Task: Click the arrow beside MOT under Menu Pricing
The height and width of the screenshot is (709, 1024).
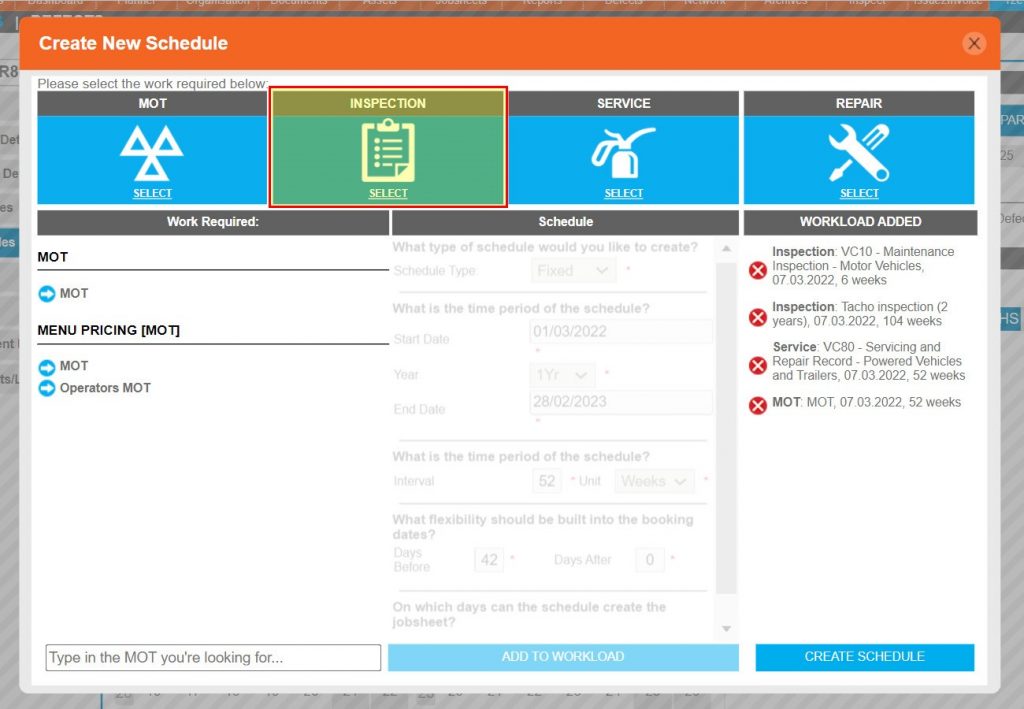Action: pyautogui.click(x=47, y=366)
